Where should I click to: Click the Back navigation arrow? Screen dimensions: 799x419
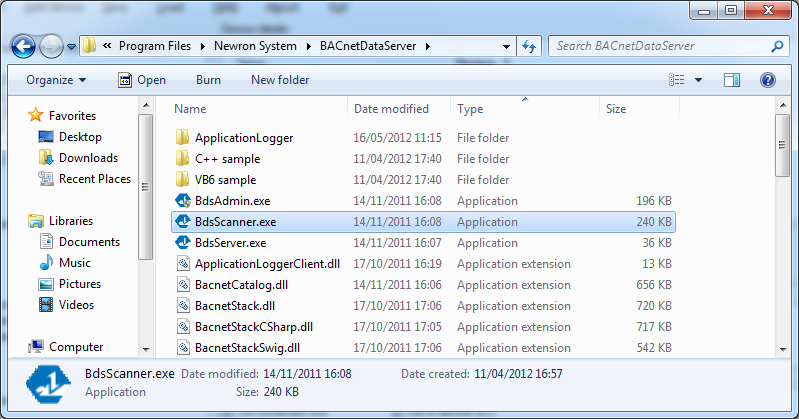coord(25,46)
